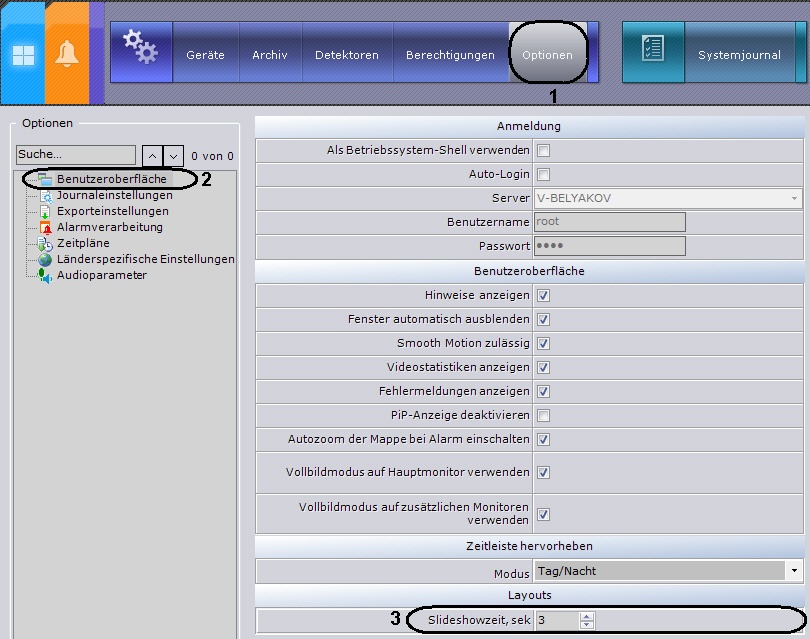Click the Journaleinstellungen tree icon
This screenshot has height=639, width=810.
click(x=45, y=196)
